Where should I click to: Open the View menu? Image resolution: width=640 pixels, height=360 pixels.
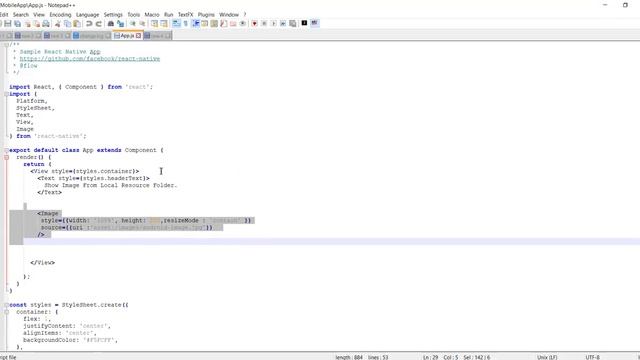coord(39,14)
